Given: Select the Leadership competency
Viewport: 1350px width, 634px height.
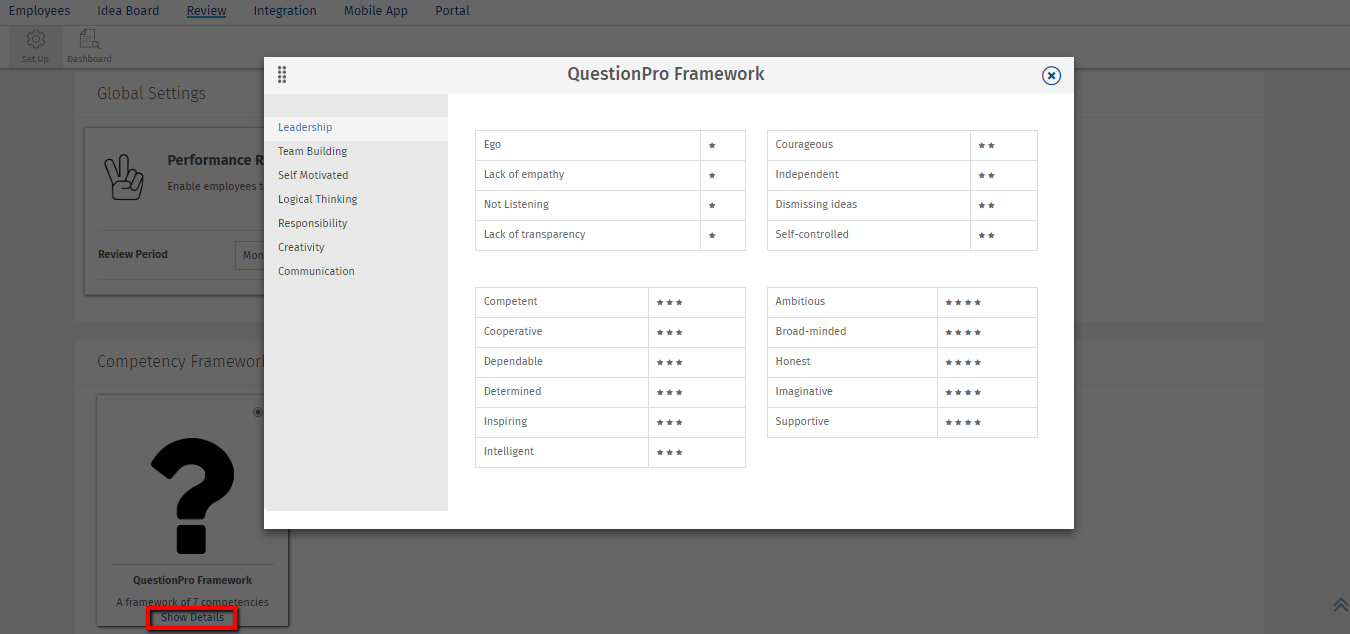Looking at the screenshot, I should [356, 128].
